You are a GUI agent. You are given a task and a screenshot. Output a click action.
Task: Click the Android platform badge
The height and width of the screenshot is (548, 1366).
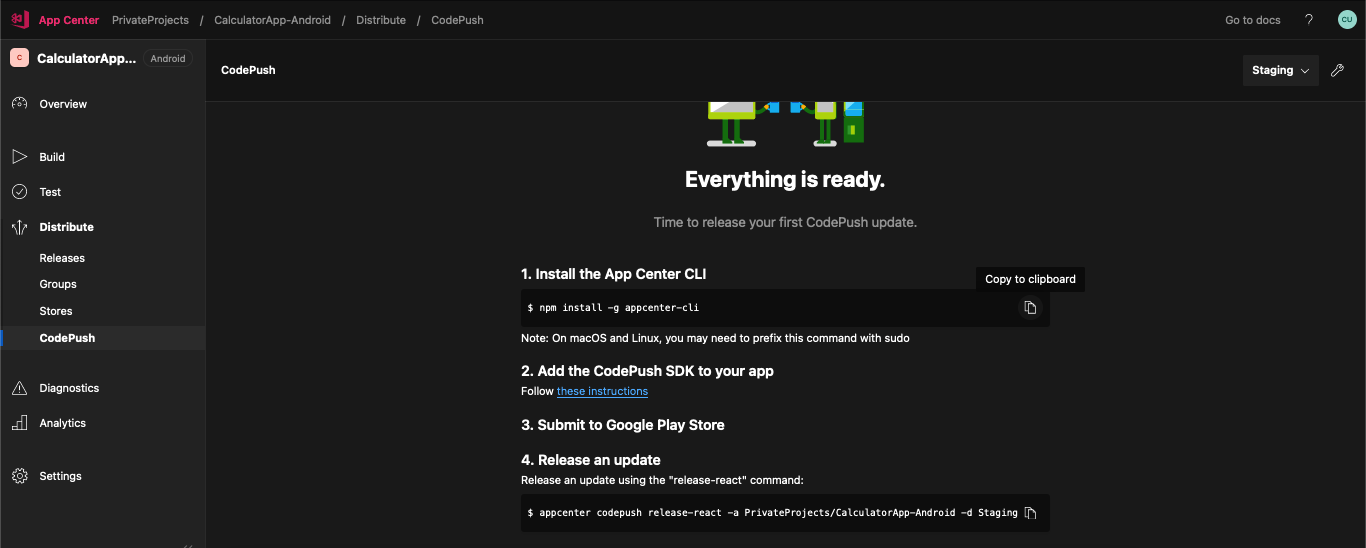pos(168,58)
